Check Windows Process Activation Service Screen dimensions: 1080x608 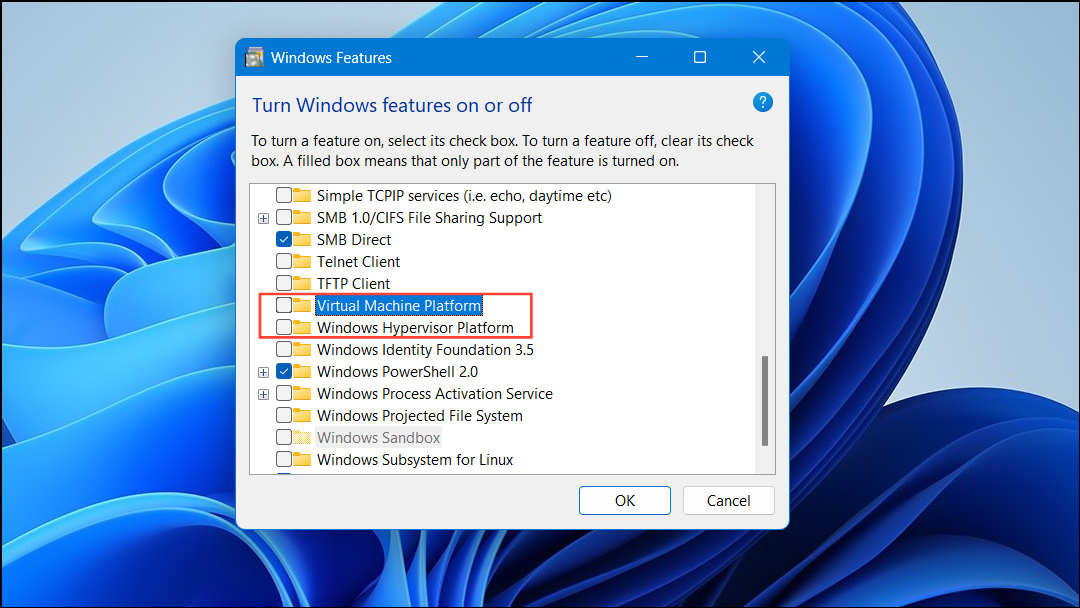pos(283,393)
